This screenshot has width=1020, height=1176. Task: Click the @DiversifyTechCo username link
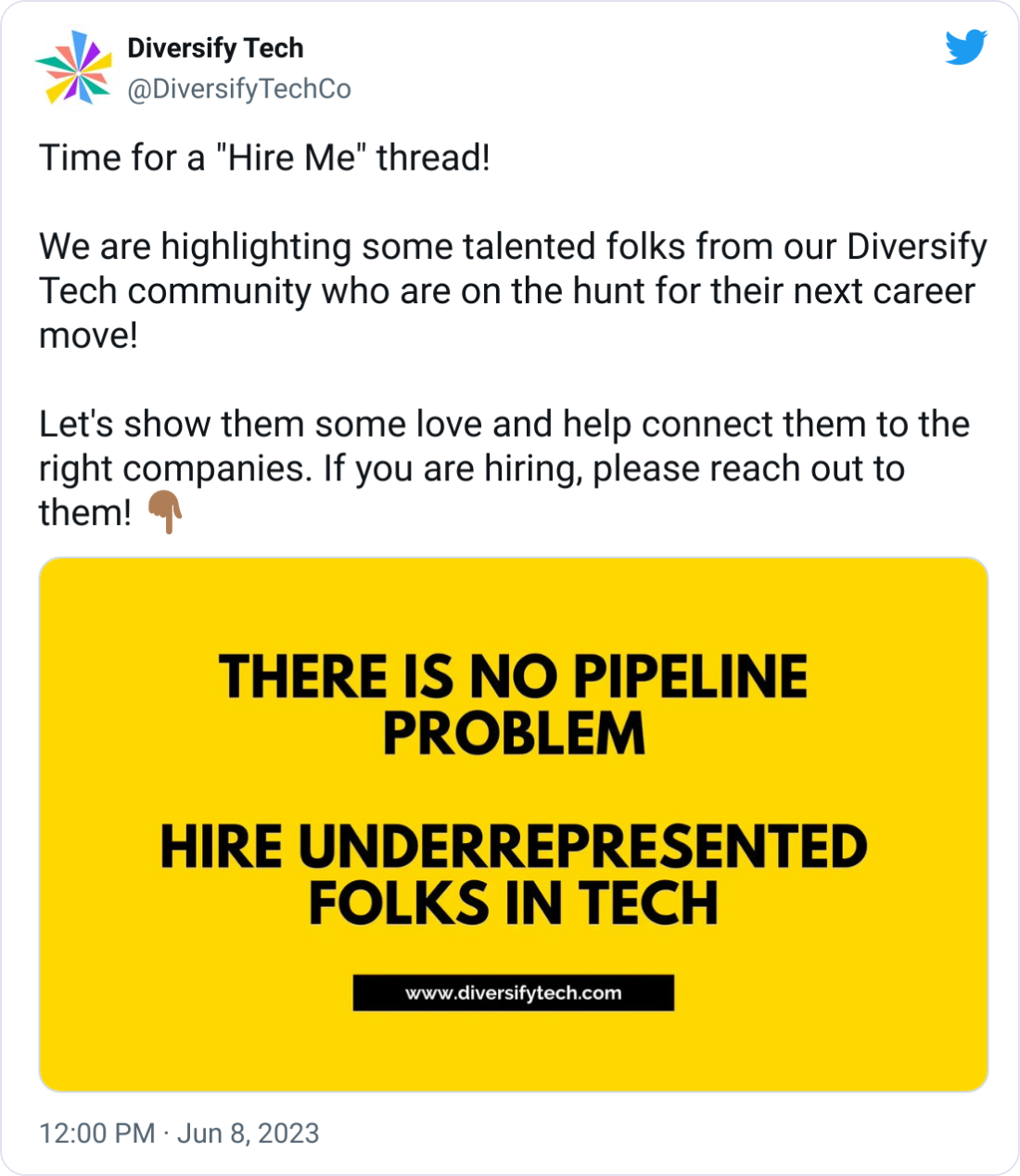[240, 89]
